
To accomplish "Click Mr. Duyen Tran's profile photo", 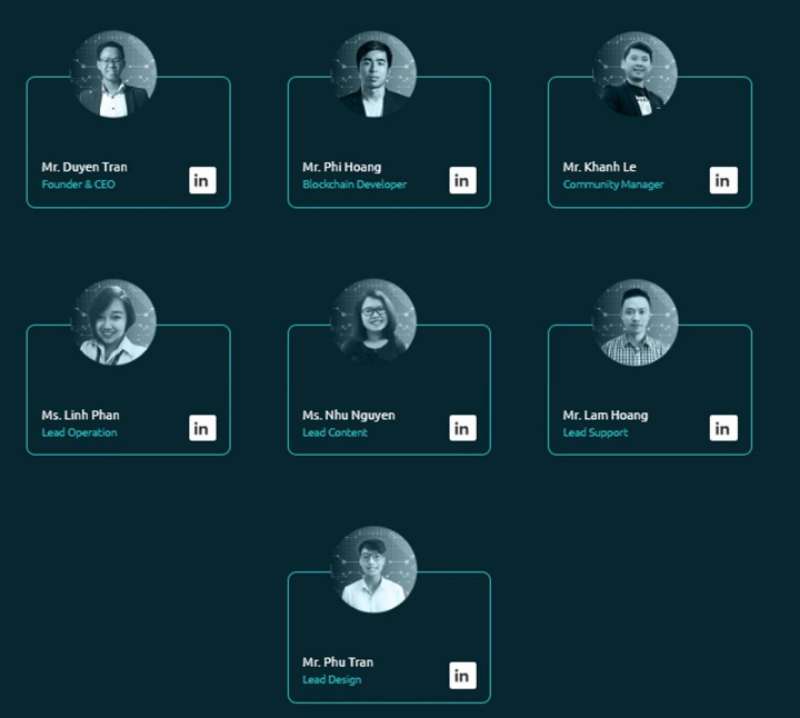I will tap(113, 74).
